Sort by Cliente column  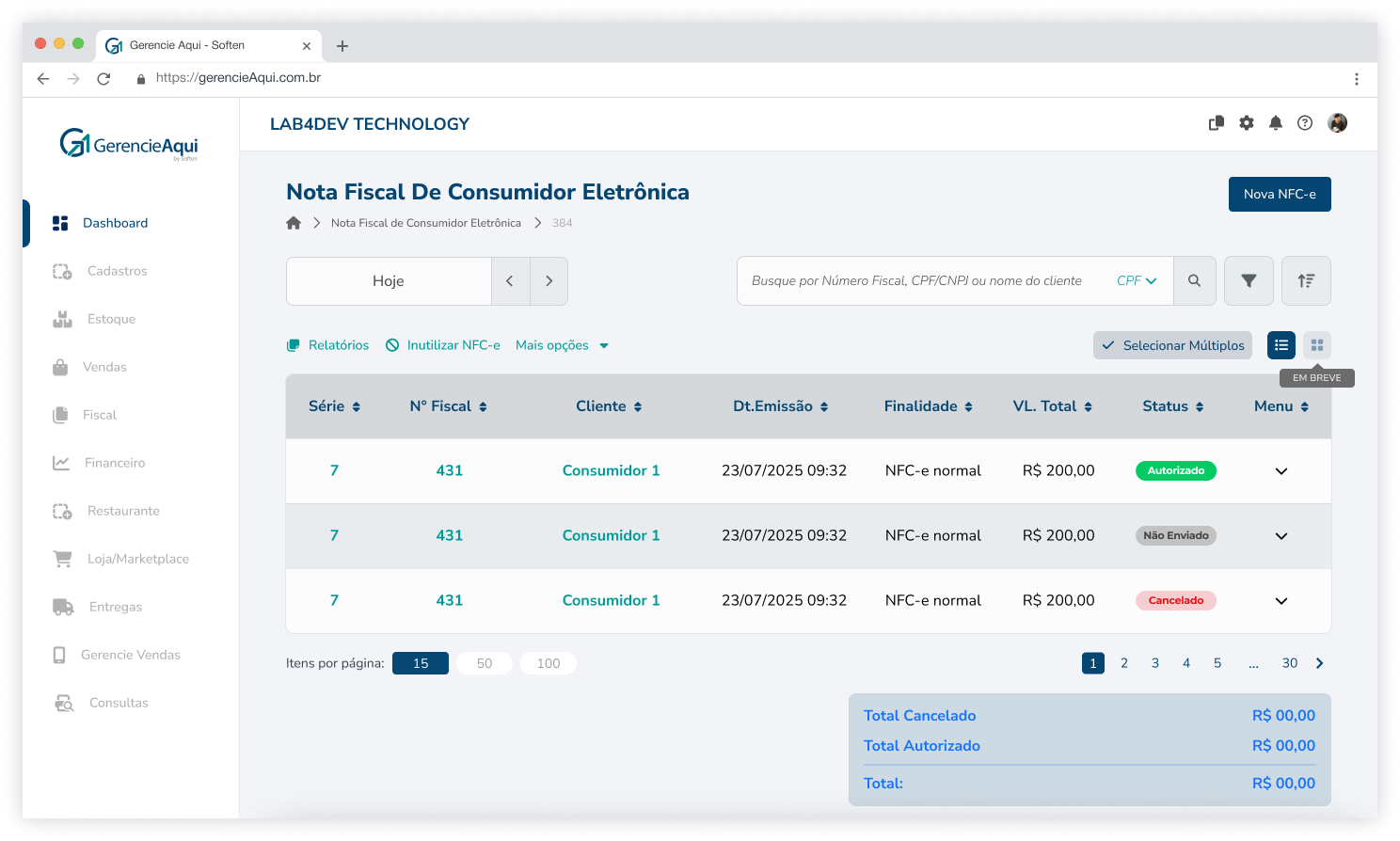coord(609,406)
